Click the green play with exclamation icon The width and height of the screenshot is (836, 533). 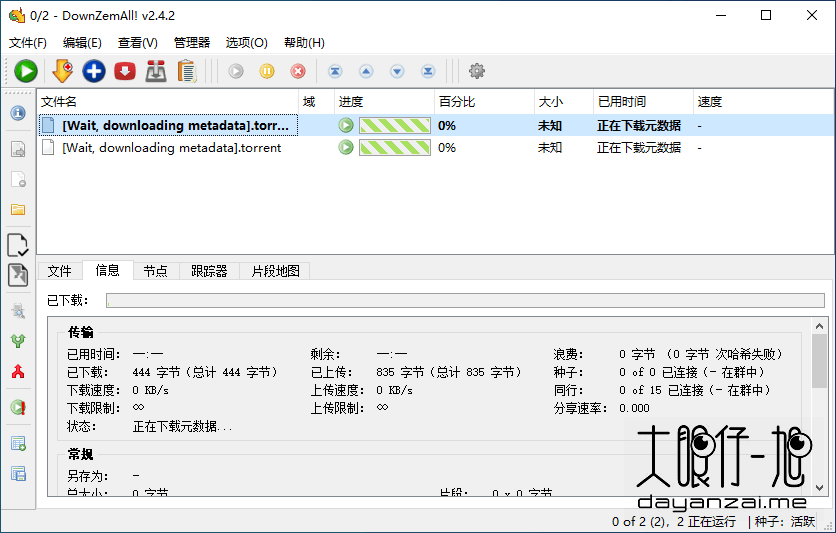[x=18, y=407]
